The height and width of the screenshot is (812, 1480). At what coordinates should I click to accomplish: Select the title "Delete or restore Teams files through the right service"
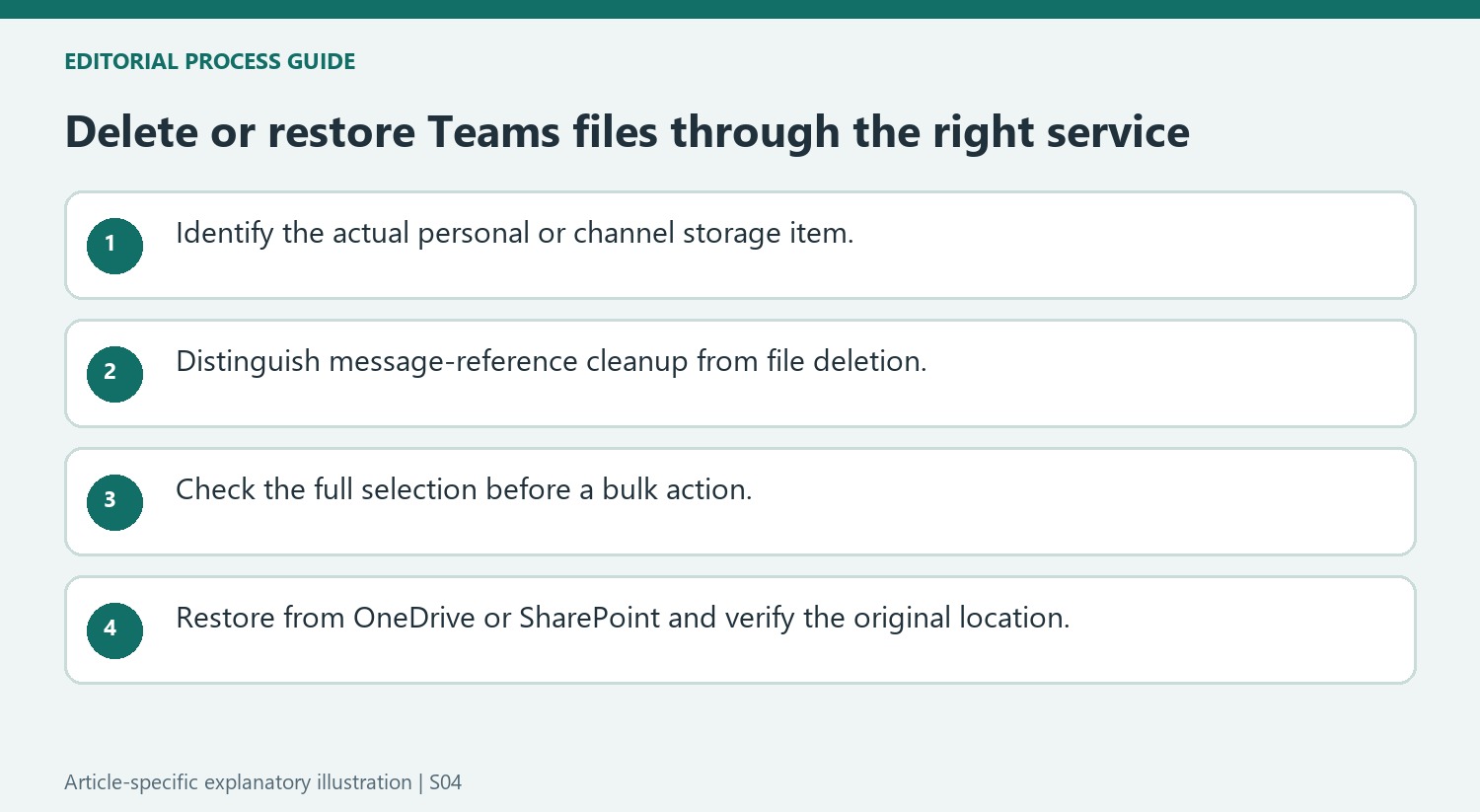[x=628, y=132]
